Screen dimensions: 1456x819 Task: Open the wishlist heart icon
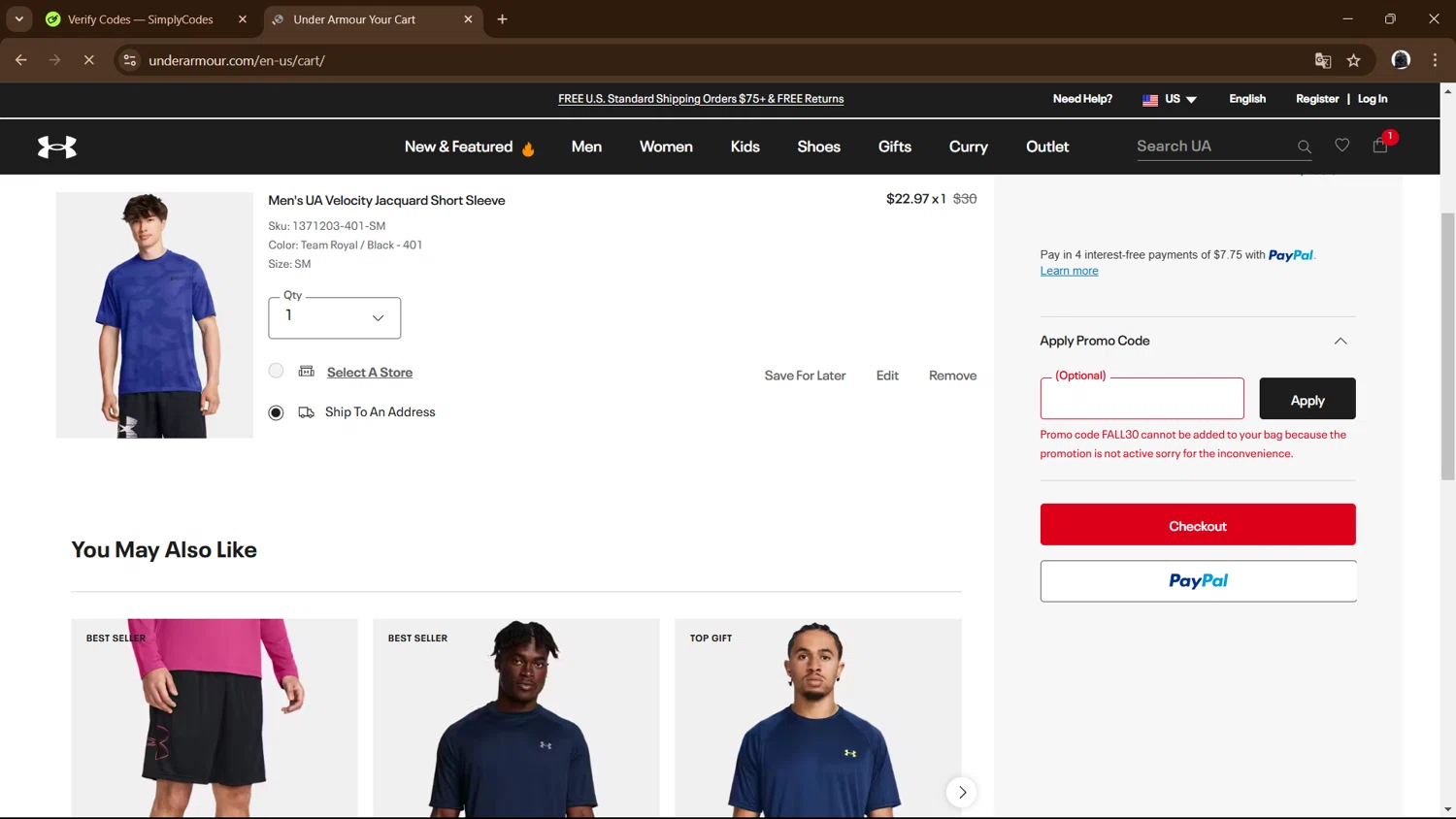(x=1341, y=145)
